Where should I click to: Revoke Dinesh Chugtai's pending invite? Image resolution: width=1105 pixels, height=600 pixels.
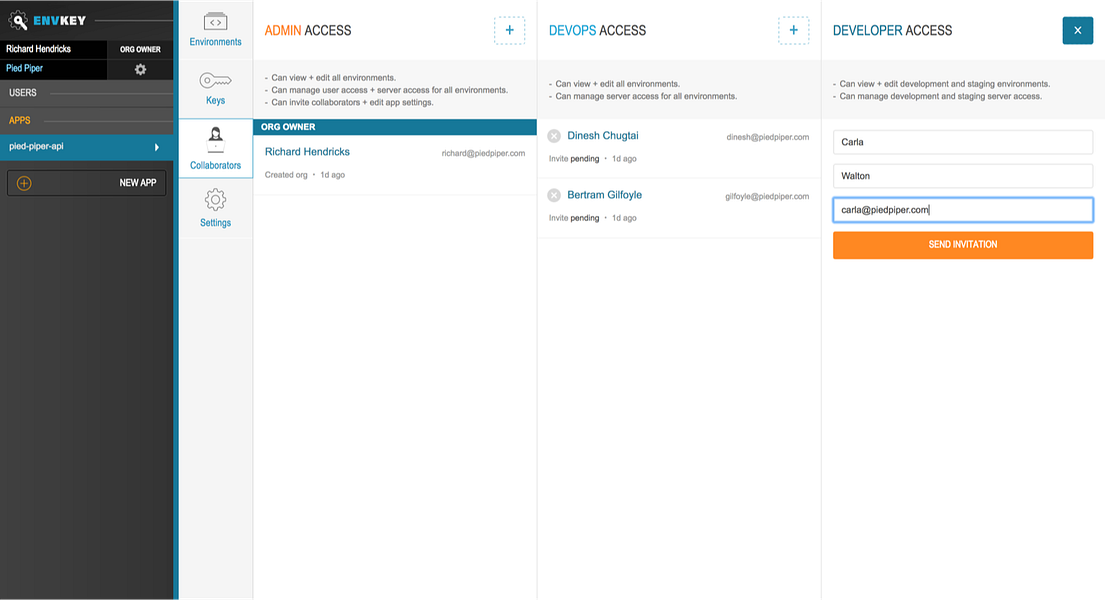click(x=554, y=136)
